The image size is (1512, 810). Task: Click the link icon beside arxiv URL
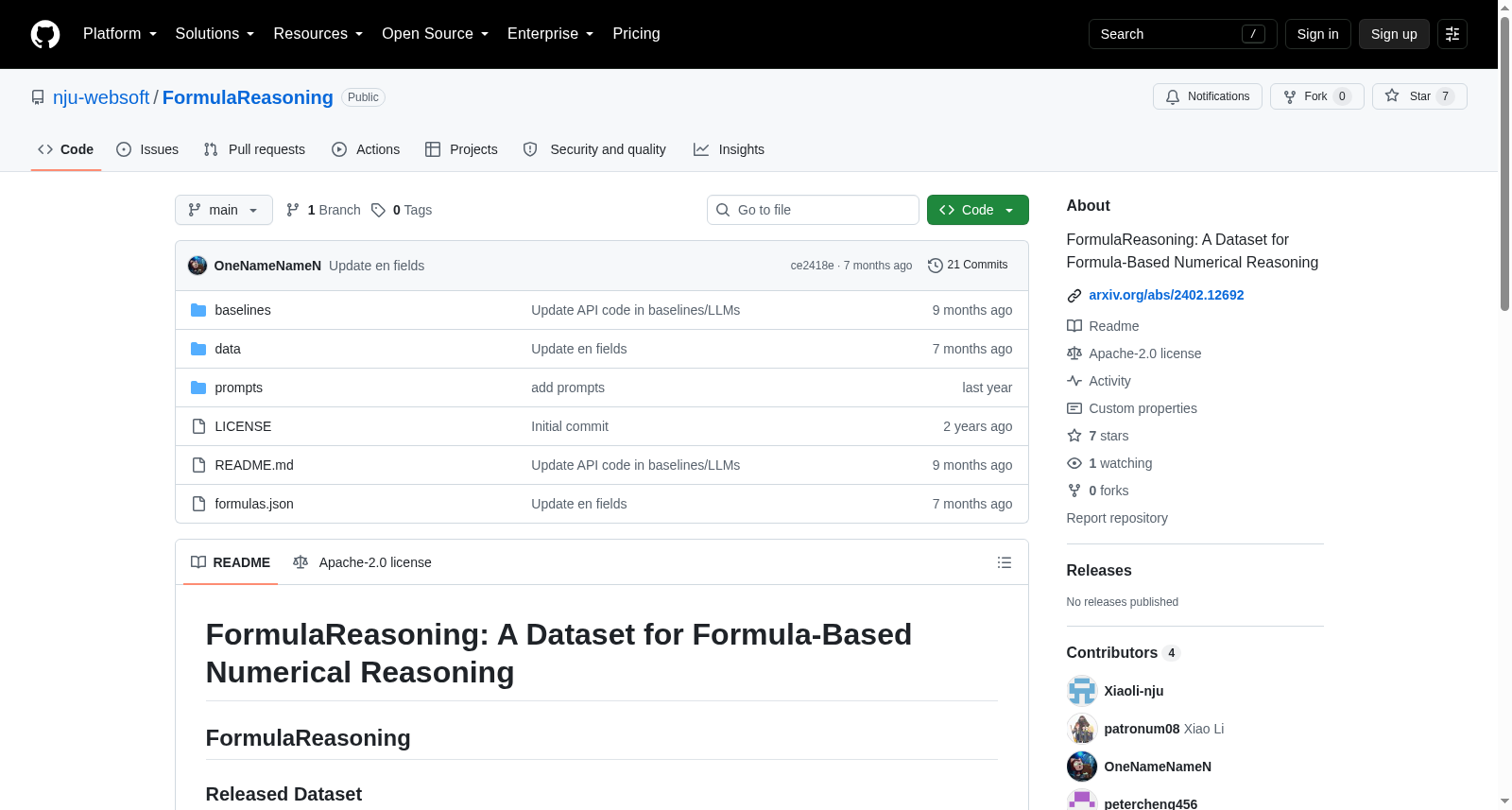1074,296
